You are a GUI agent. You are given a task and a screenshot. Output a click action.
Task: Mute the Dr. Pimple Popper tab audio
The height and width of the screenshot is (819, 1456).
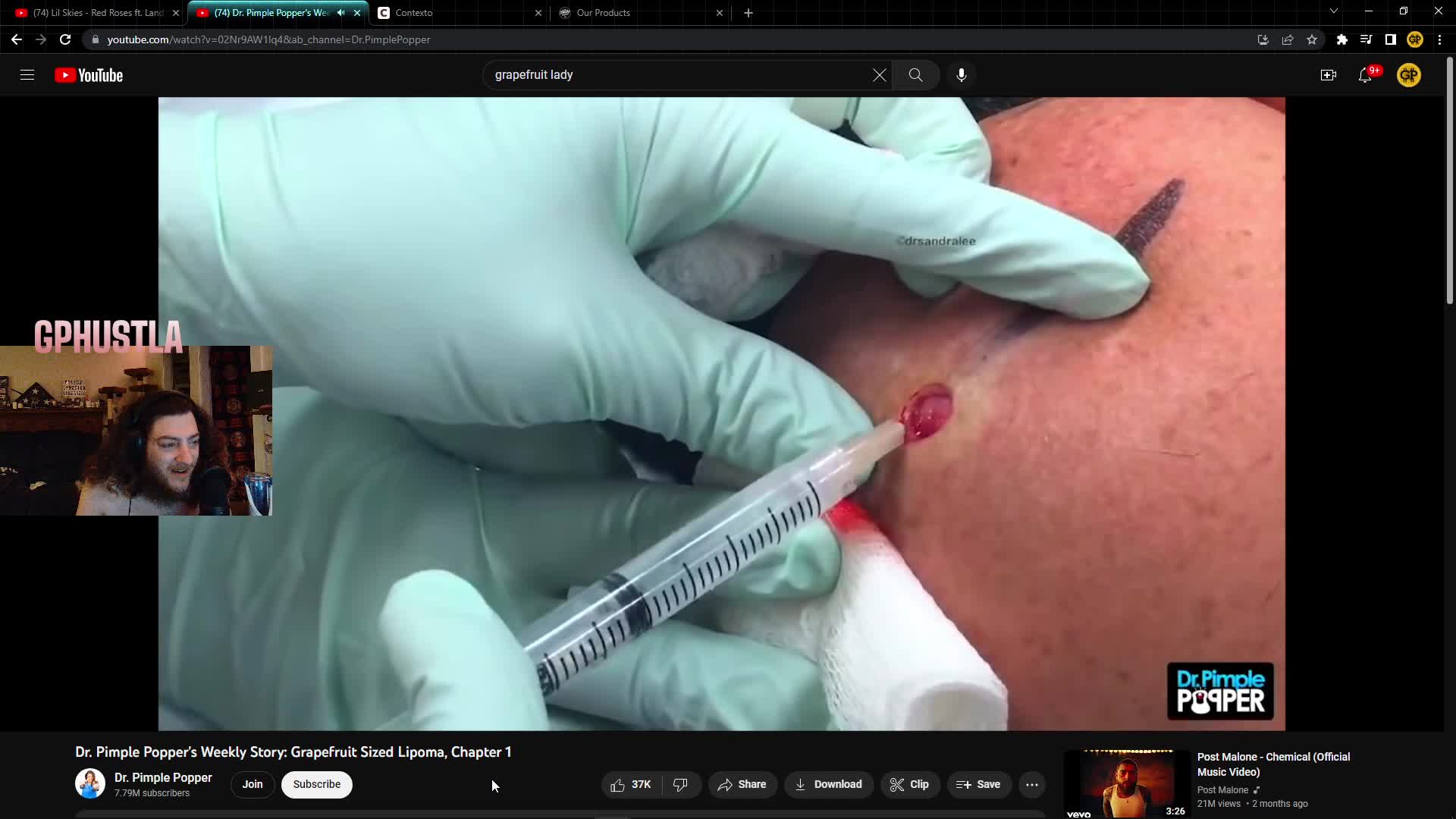pyautogui.click(x=340, y=12)
